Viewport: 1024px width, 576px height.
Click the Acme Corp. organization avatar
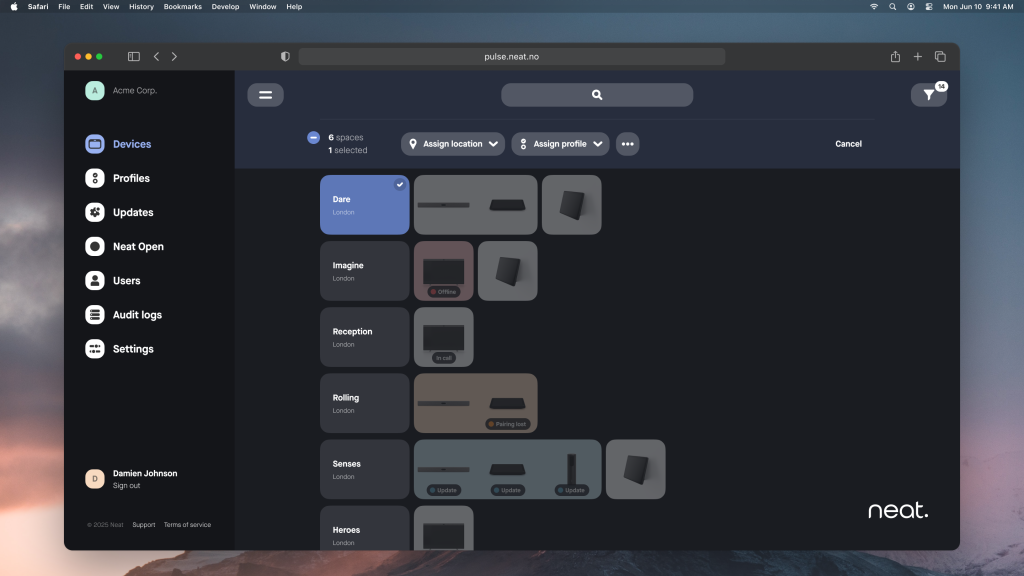click(x=95, y=90)
